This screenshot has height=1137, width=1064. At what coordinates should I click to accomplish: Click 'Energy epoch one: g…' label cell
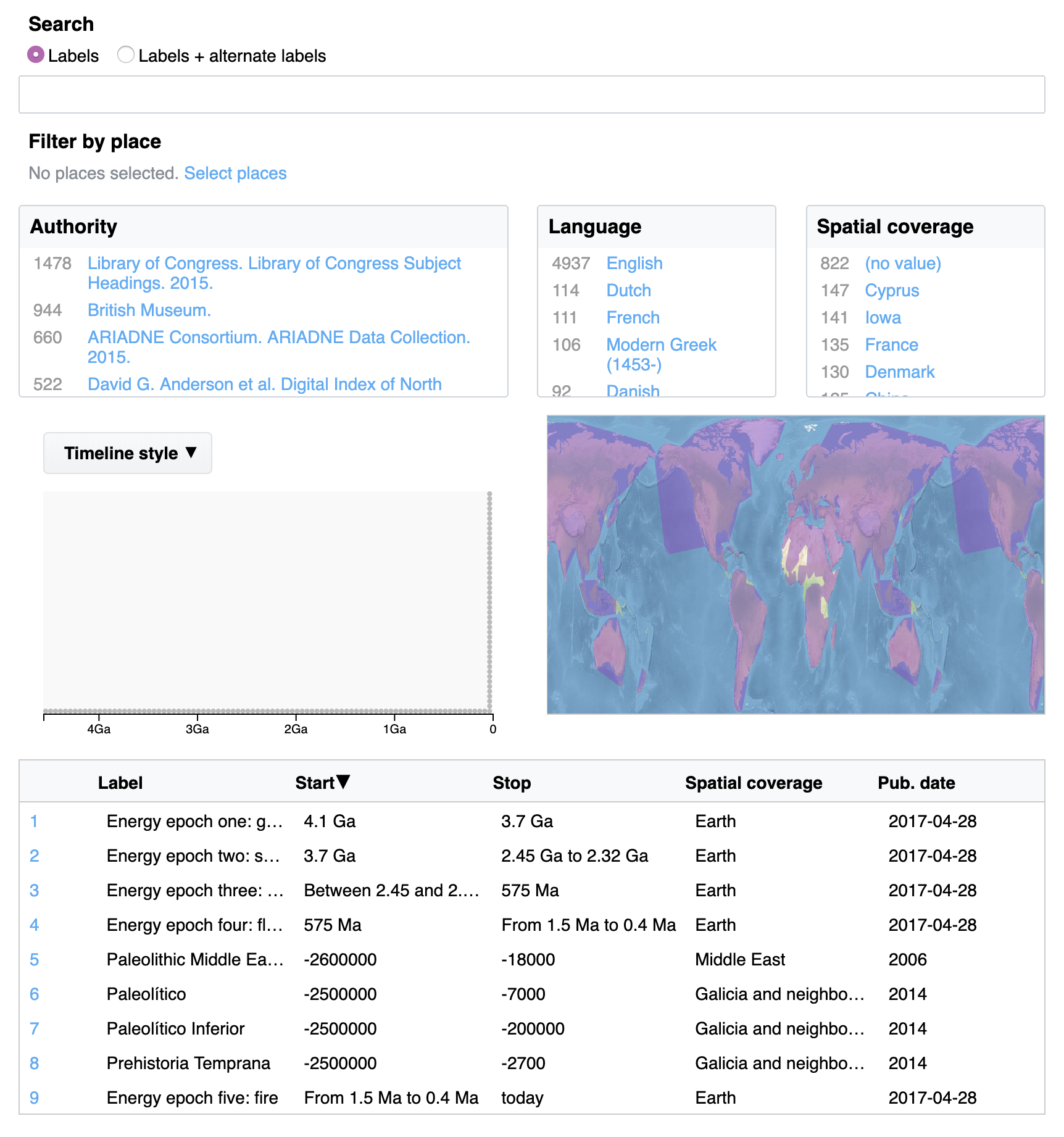point(195,822)
